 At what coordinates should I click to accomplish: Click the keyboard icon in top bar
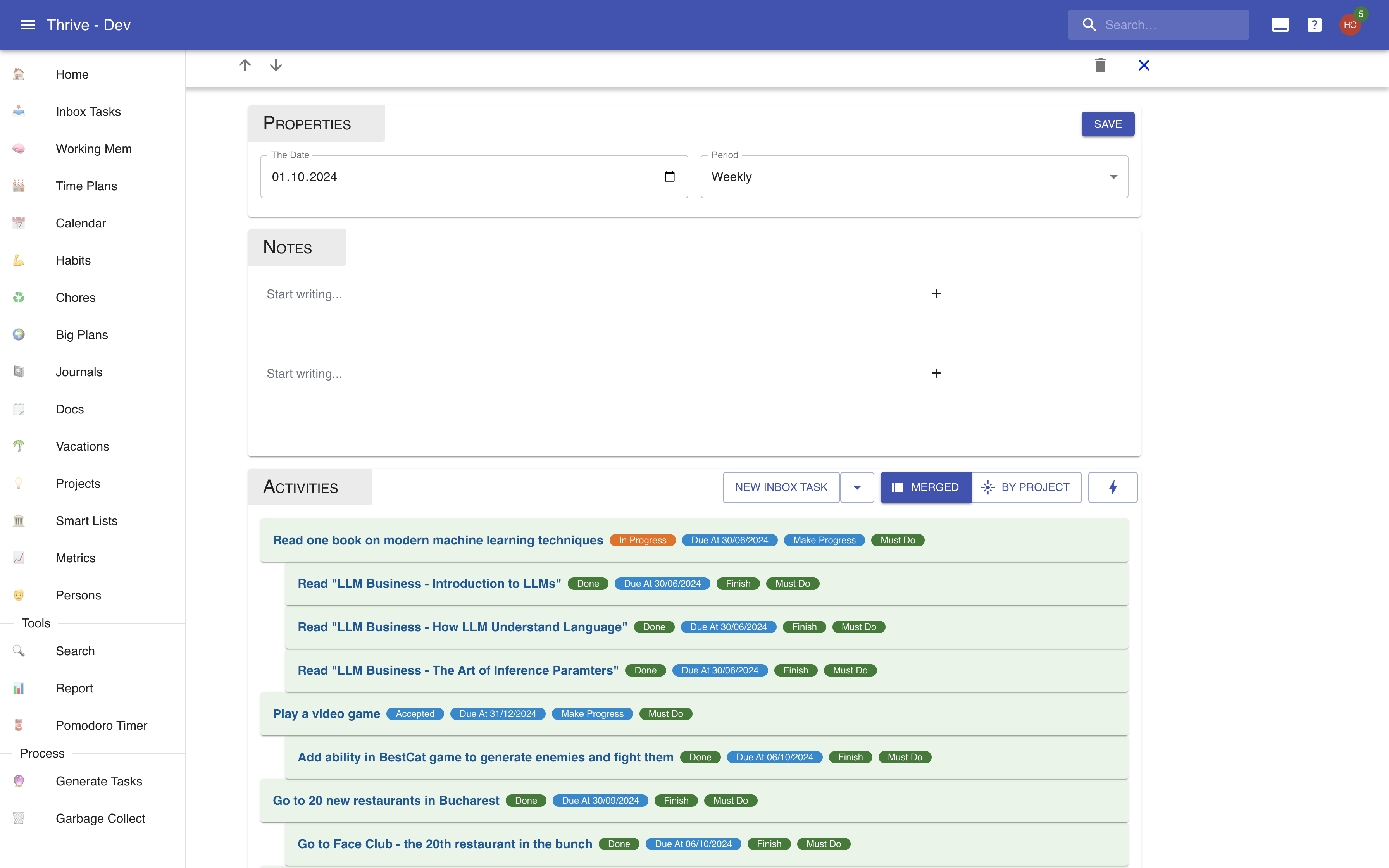point(1280,25)
